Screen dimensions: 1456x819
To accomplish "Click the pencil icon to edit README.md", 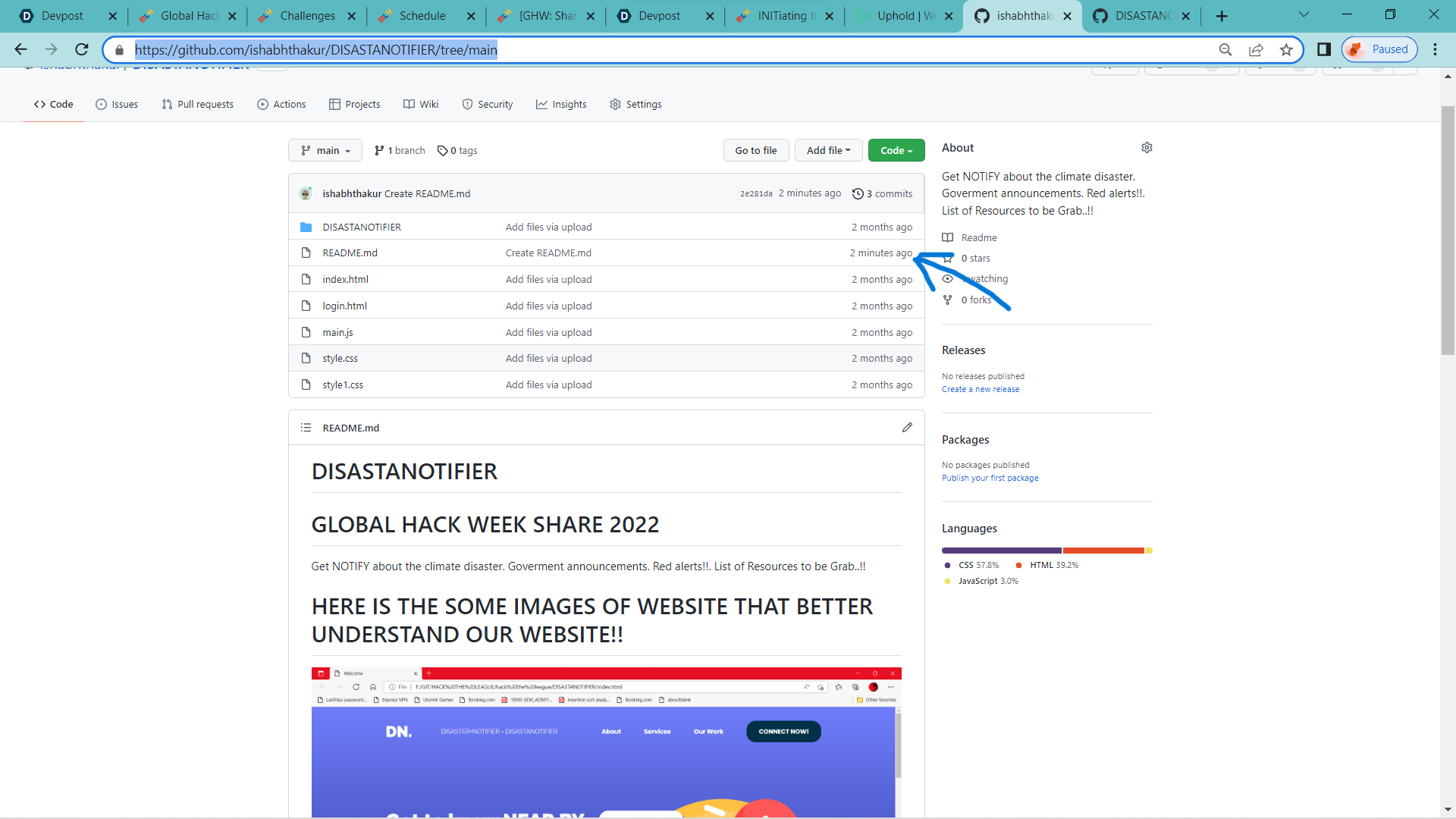I will [x=907, y=428].
